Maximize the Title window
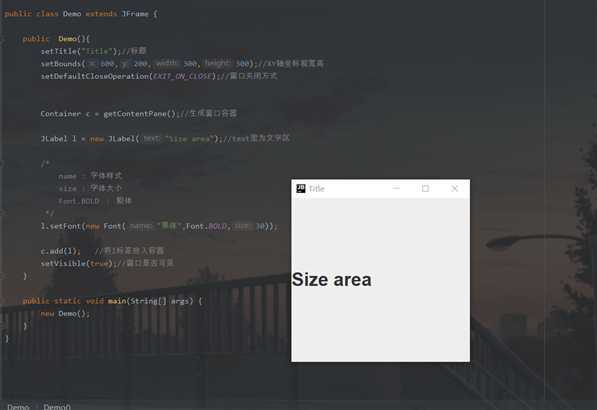 point(425,188)
